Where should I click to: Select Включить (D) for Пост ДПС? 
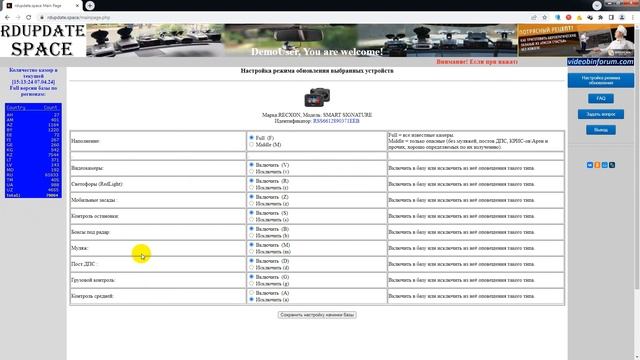[x=251, y=260]
